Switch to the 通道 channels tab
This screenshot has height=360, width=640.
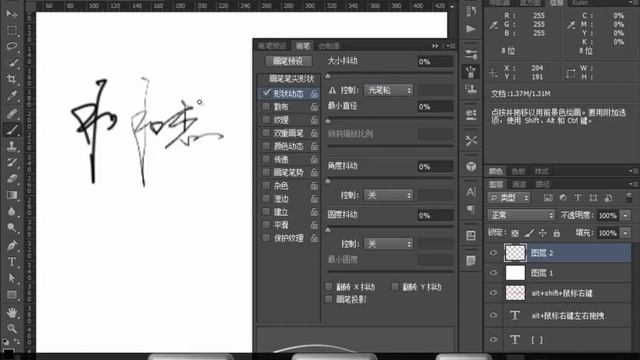coord(519,184)
